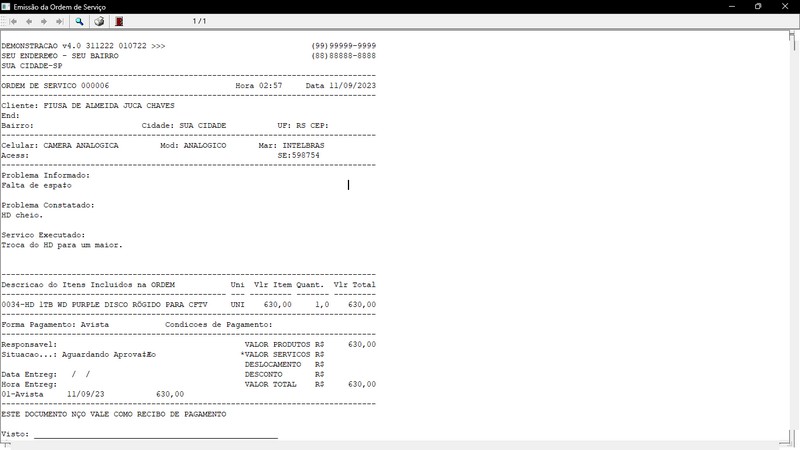Click the ESTE DOCUMENTO disclaimer line

pos(113,414)
